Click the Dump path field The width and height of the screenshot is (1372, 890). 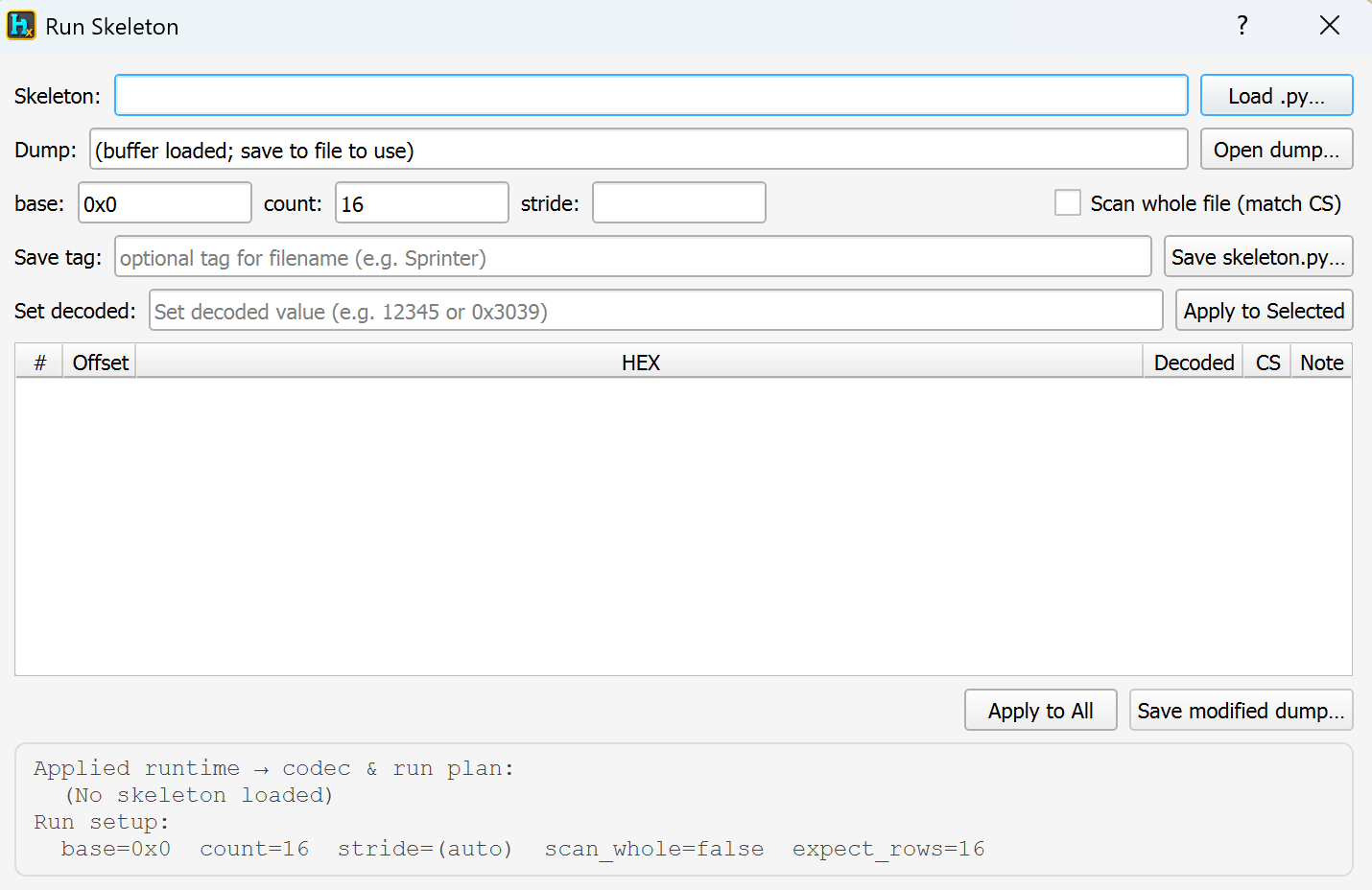tap(639, 149)
